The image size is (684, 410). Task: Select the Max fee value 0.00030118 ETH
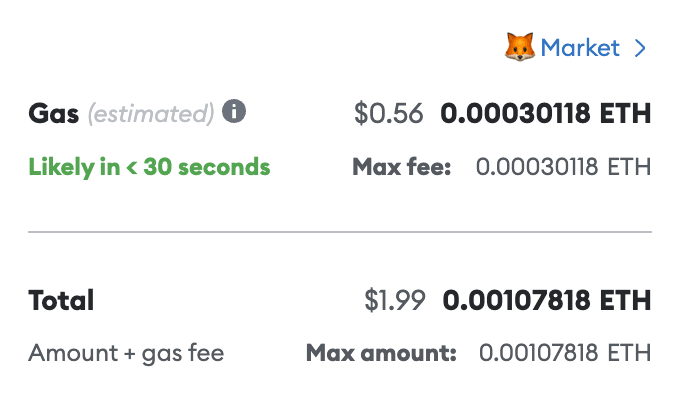[563, 166]
